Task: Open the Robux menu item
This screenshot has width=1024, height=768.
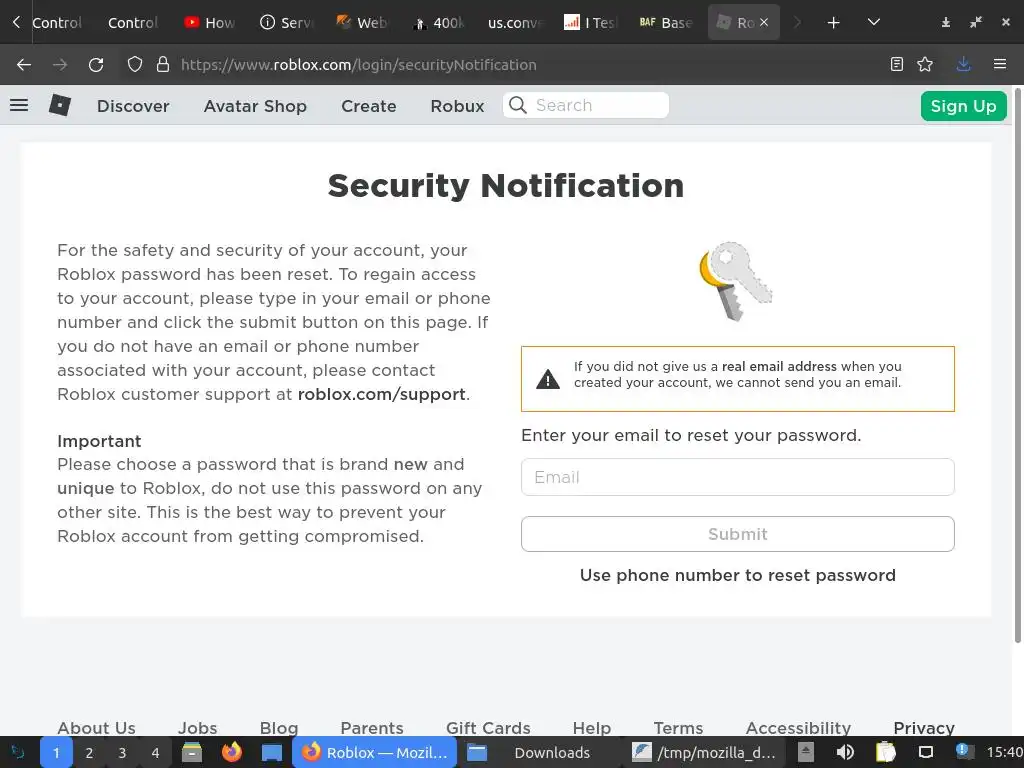Action: click(x=457, y=106)
